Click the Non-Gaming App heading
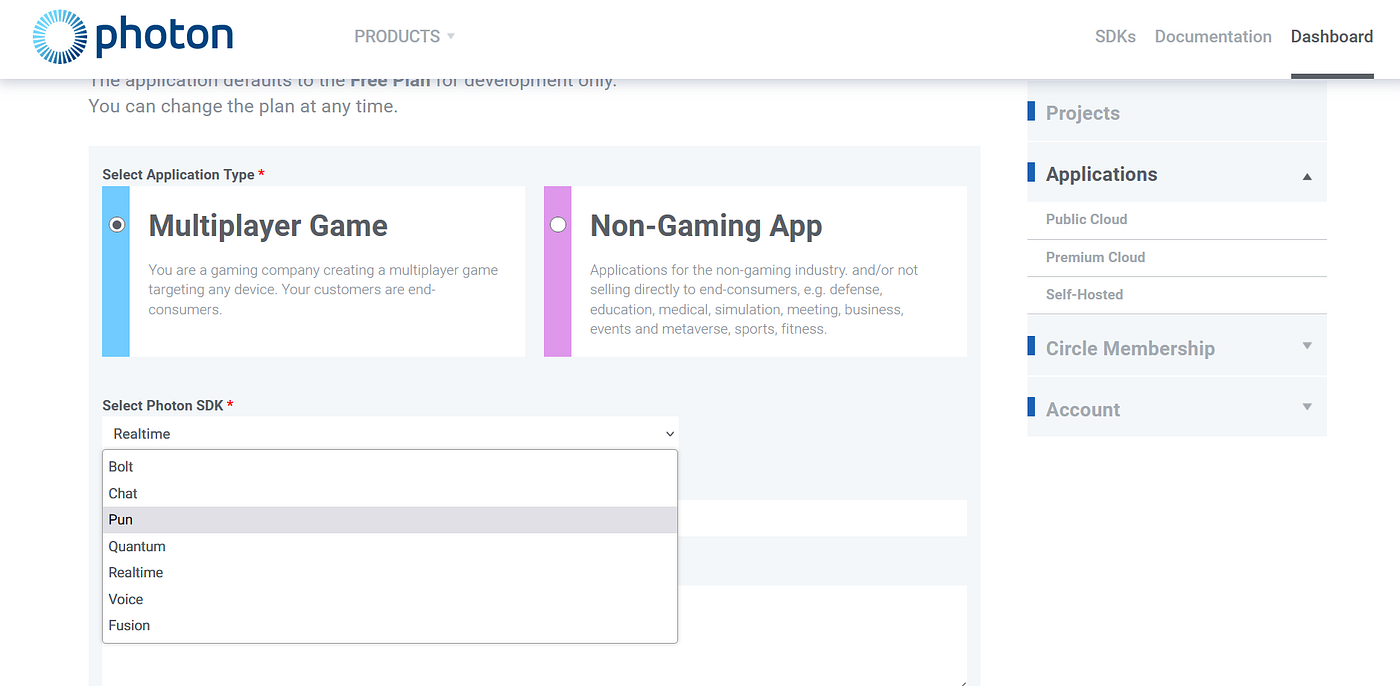 [706, 226]
